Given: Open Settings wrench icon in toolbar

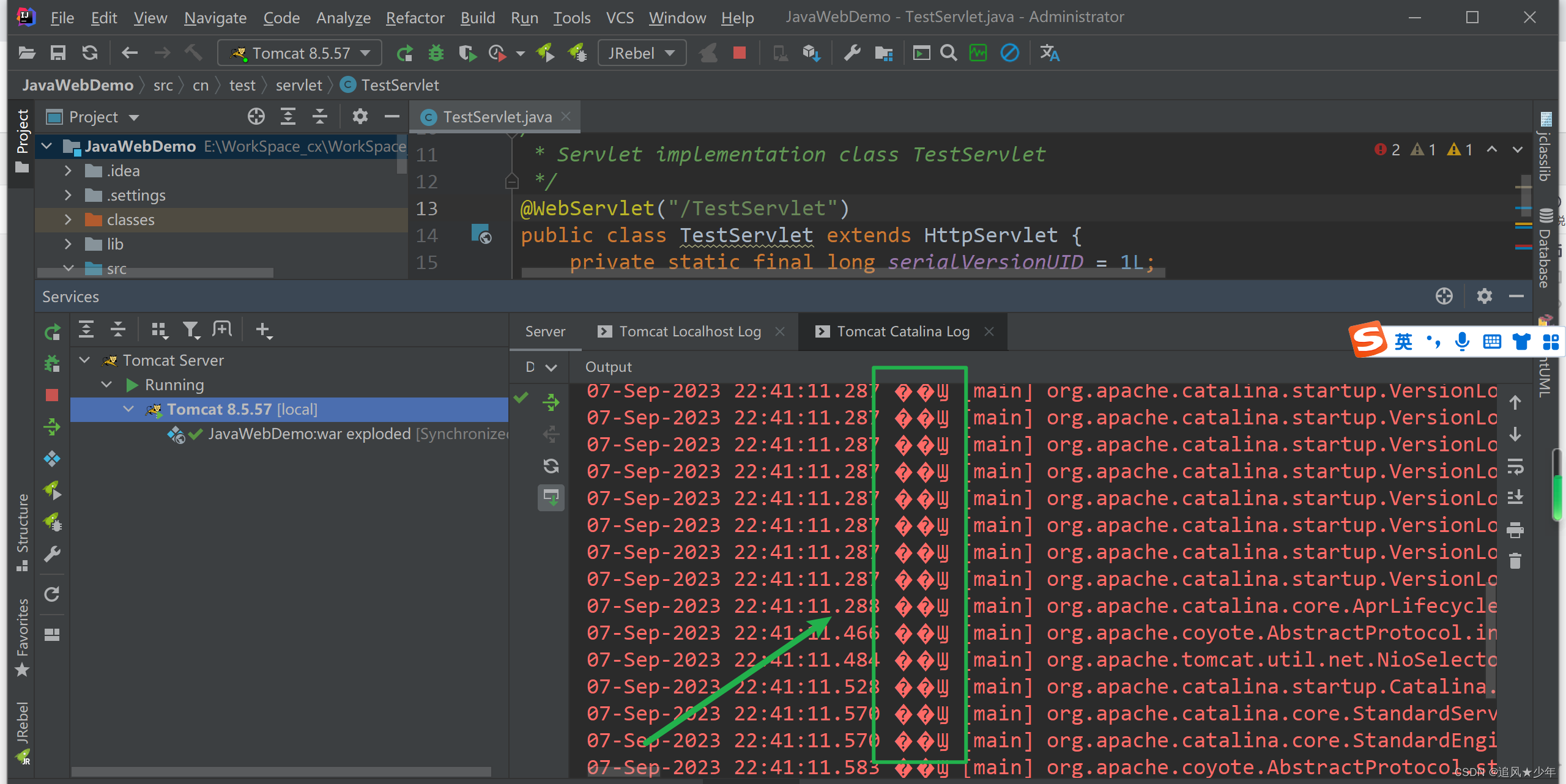Looking at the screenshot, I should pos(852,53).
